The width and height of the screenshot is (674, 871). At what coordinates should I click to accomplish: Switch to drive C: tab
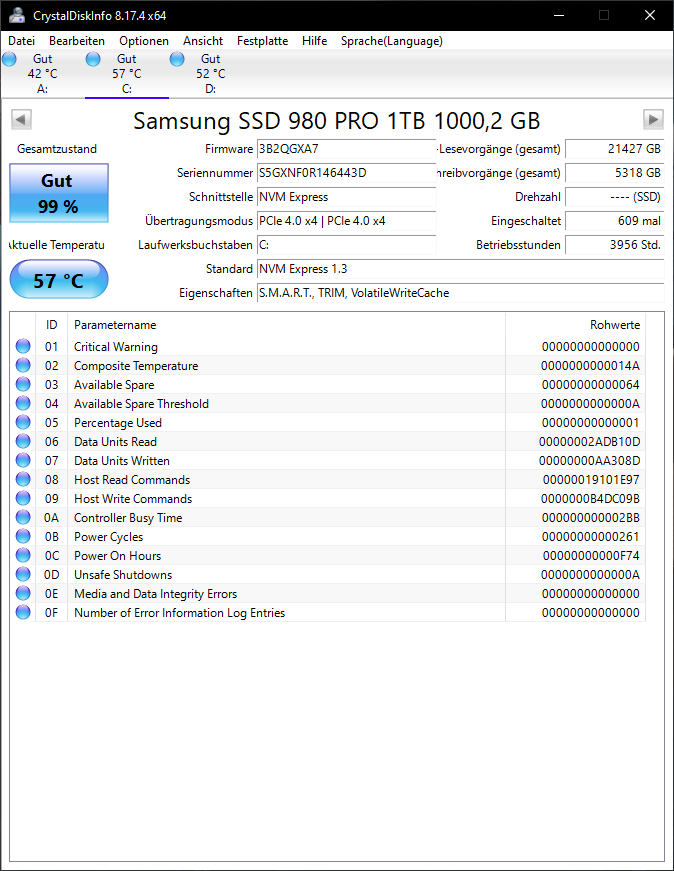pos(127,74)
